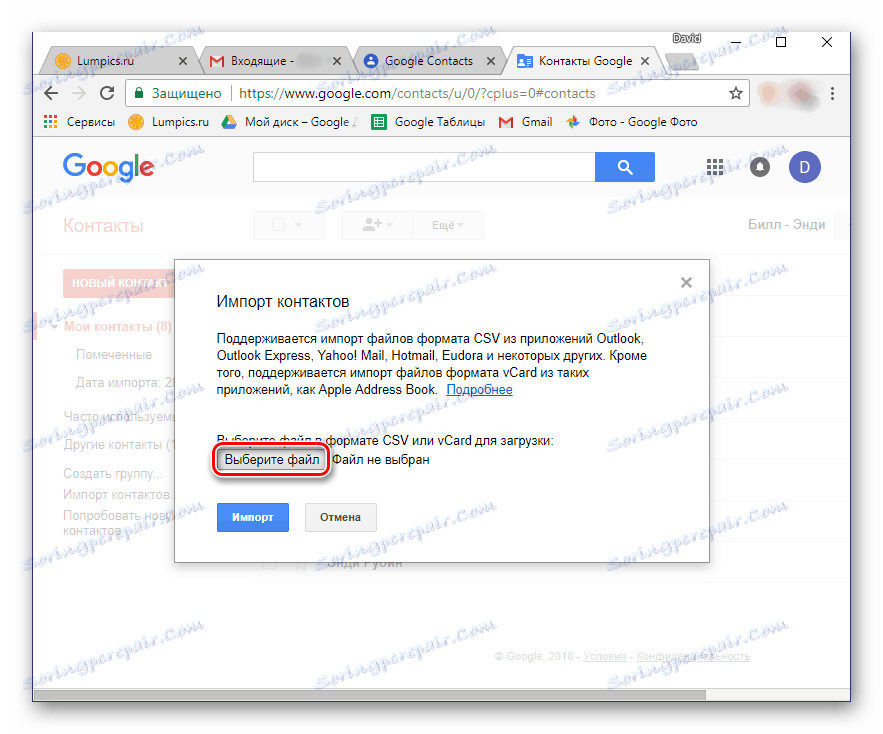The image size is (883, 734).
Task: Close Импорт контактов dialog with X
Action: [686, 282]
